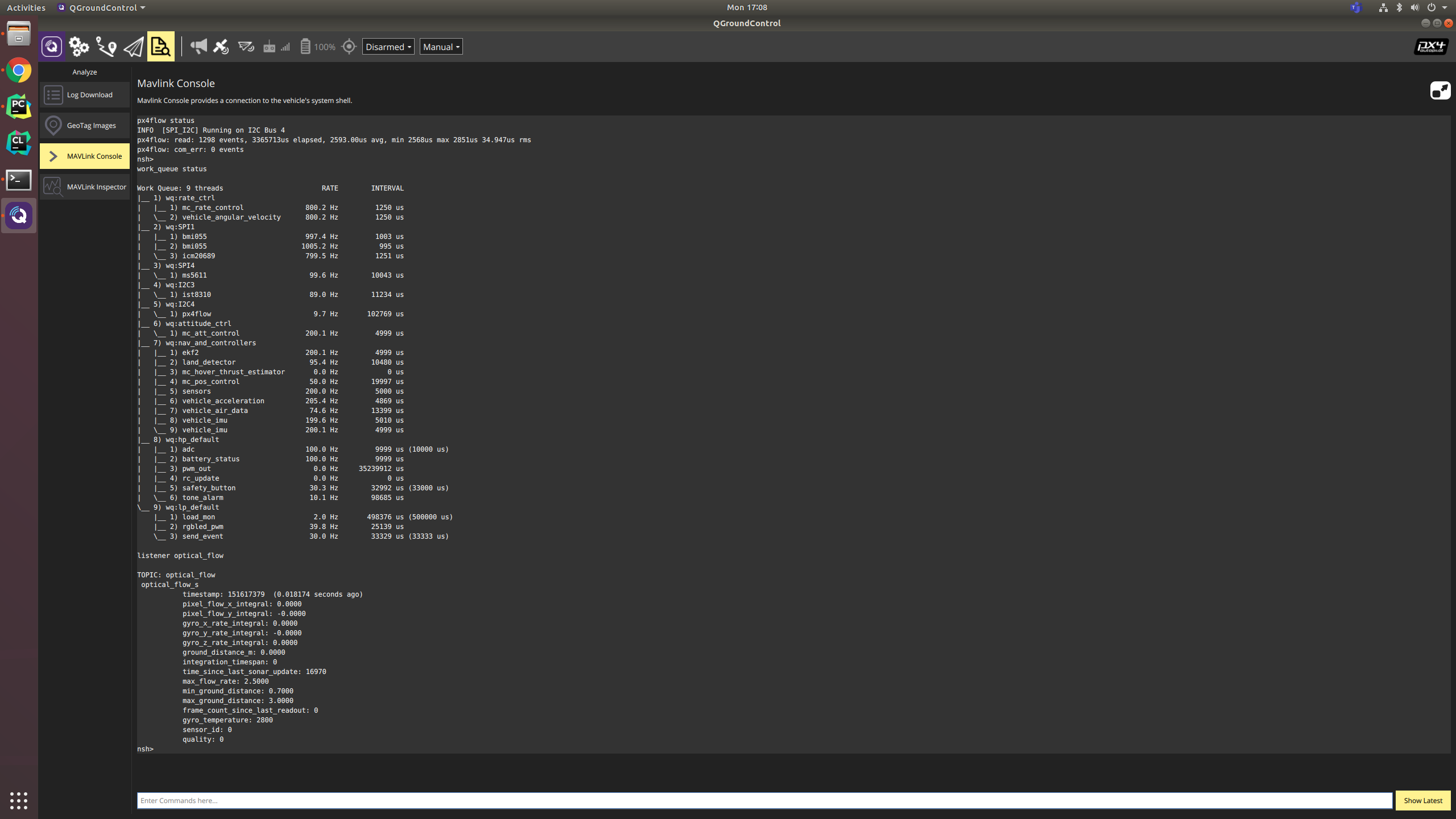Click the QGroundControl logo icon
The image size is (1456, 819).
point(52,47)
